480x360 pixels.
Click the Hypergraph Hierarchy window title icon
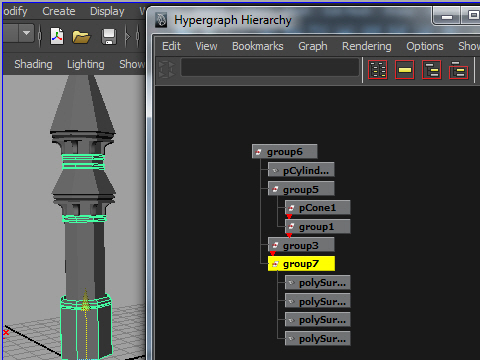tap(161, 20)
